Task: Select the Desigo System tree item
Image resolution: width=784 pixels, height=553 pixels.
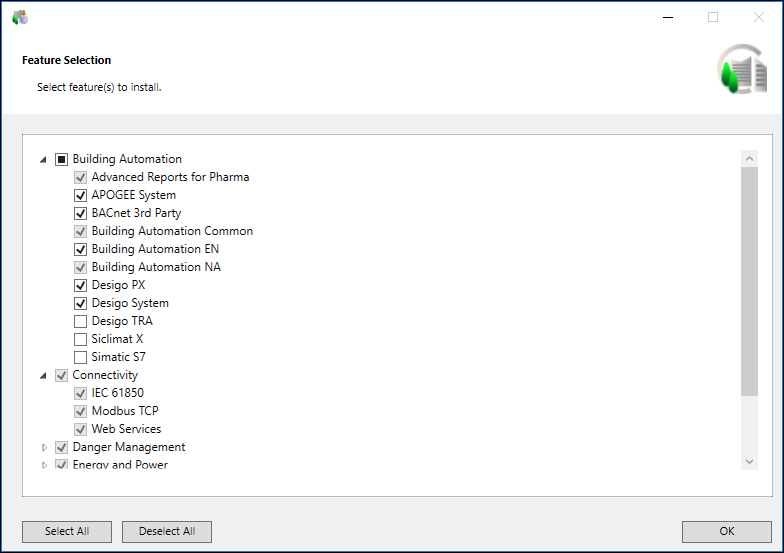Action: [130, 303]
